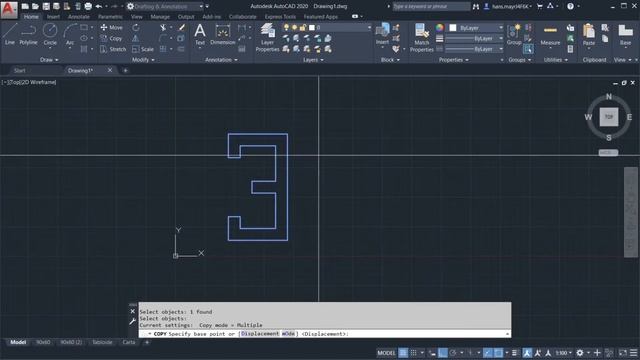Click the Save icon in quick access toolbar
640x360 pixels.
pos(46,6)
